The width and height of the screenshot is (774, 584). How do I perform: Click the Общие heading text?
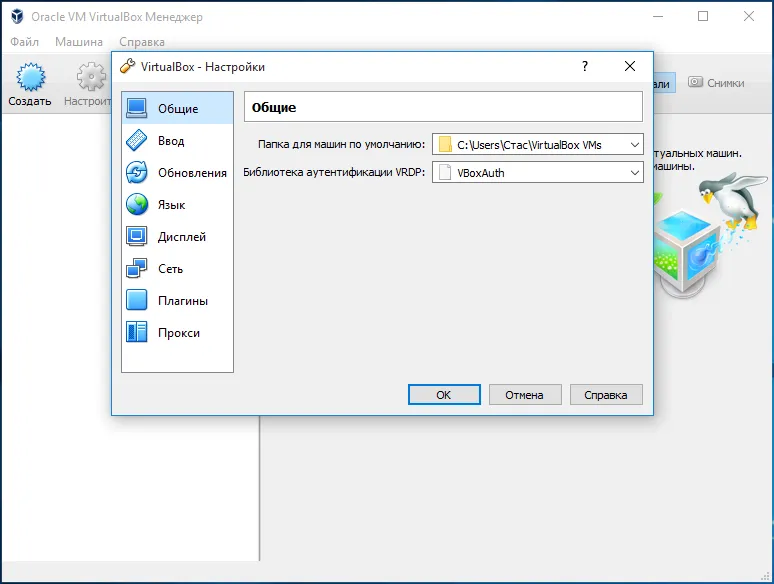pos(274,107)
